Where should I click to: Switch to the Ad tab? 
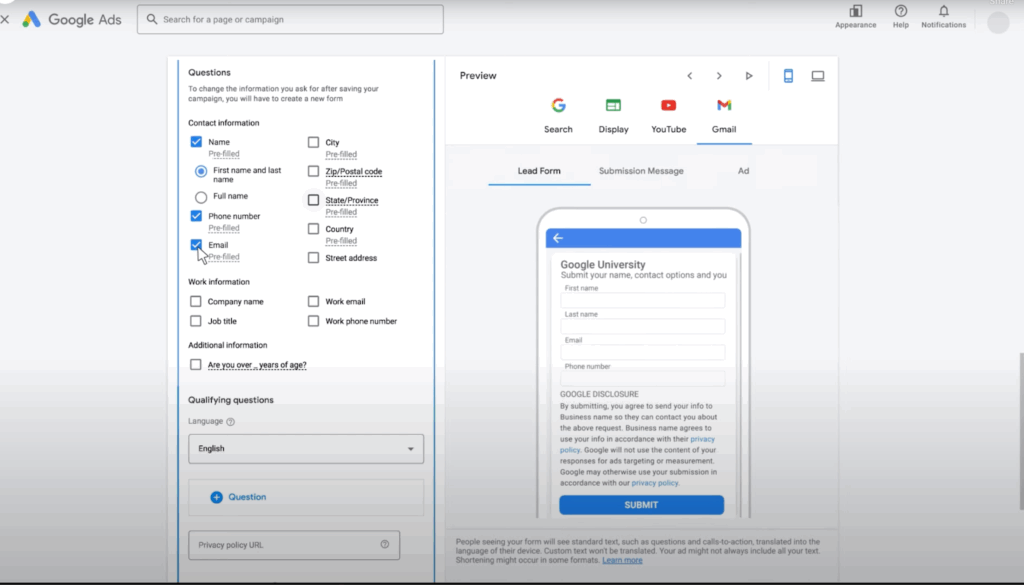[x=743, y=171]
